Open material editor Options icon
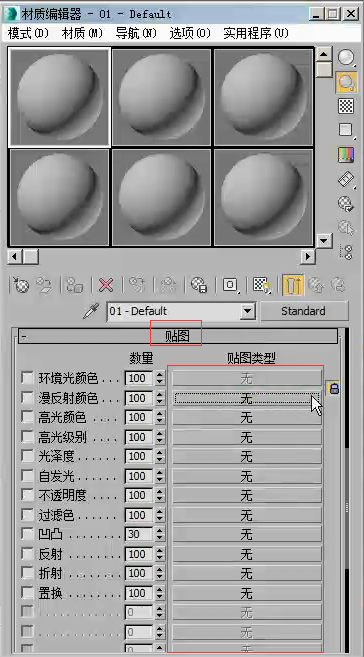This screenshot has height=657, width=364. pyautogui.click(x=346, y=204)
